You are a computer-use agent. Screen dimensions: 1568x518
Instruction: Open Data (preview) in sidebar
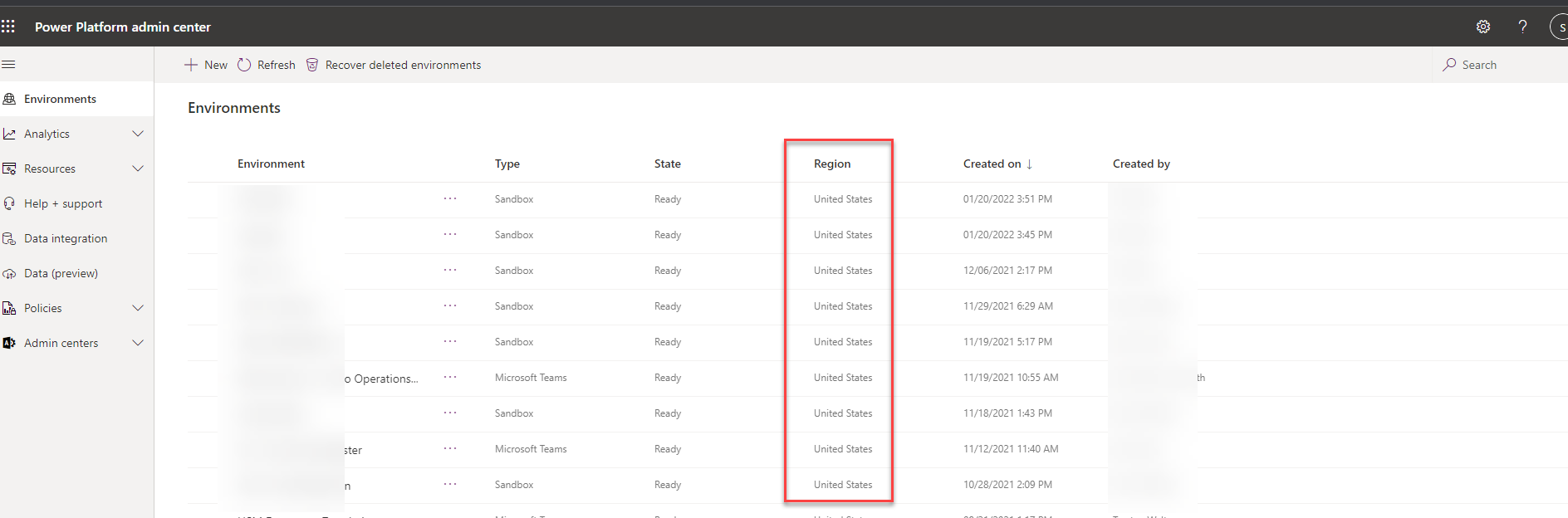tap(61, 273)
